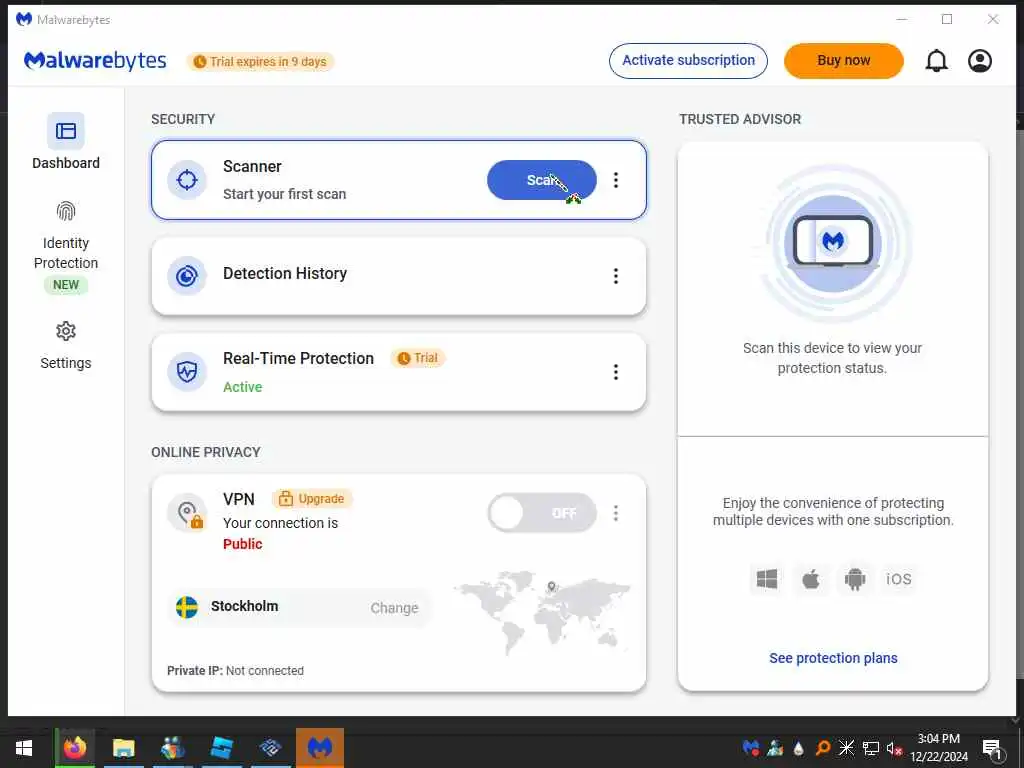Click the VPN location pin lock icon
Screen dimensions: 1024x768
(x=187, y=513)
